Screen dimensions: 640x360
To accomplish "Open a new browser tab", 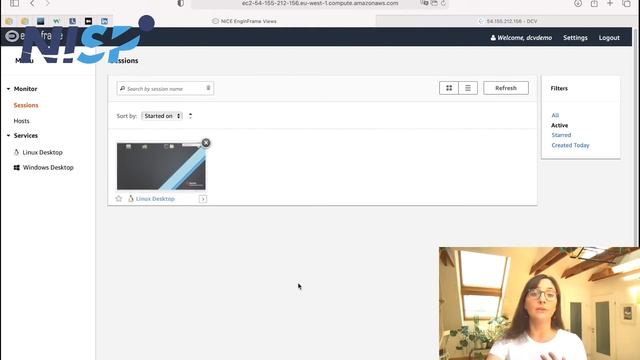I will coord(610,3).
